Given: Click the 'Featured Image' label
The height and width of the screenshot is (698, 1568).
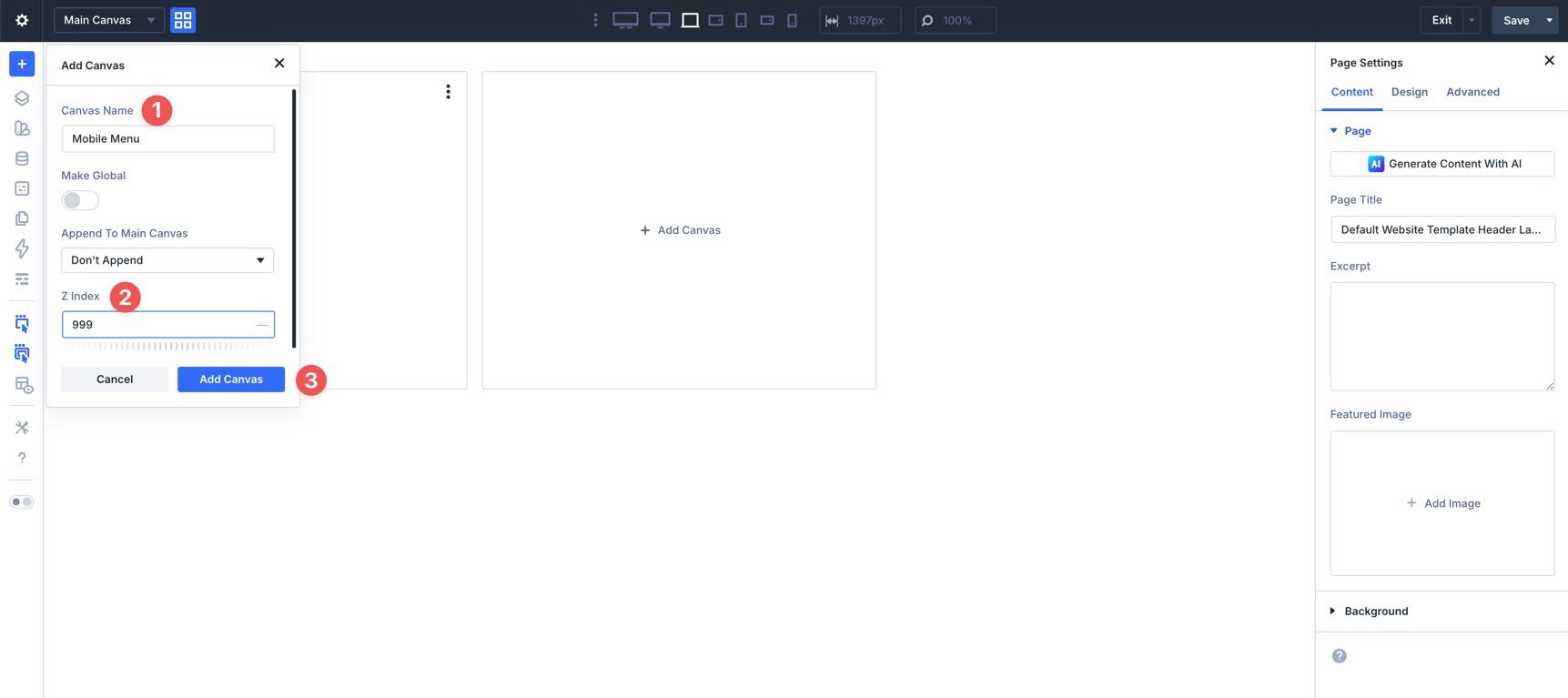Looking at the screenshot, I should coord(1371,414).
